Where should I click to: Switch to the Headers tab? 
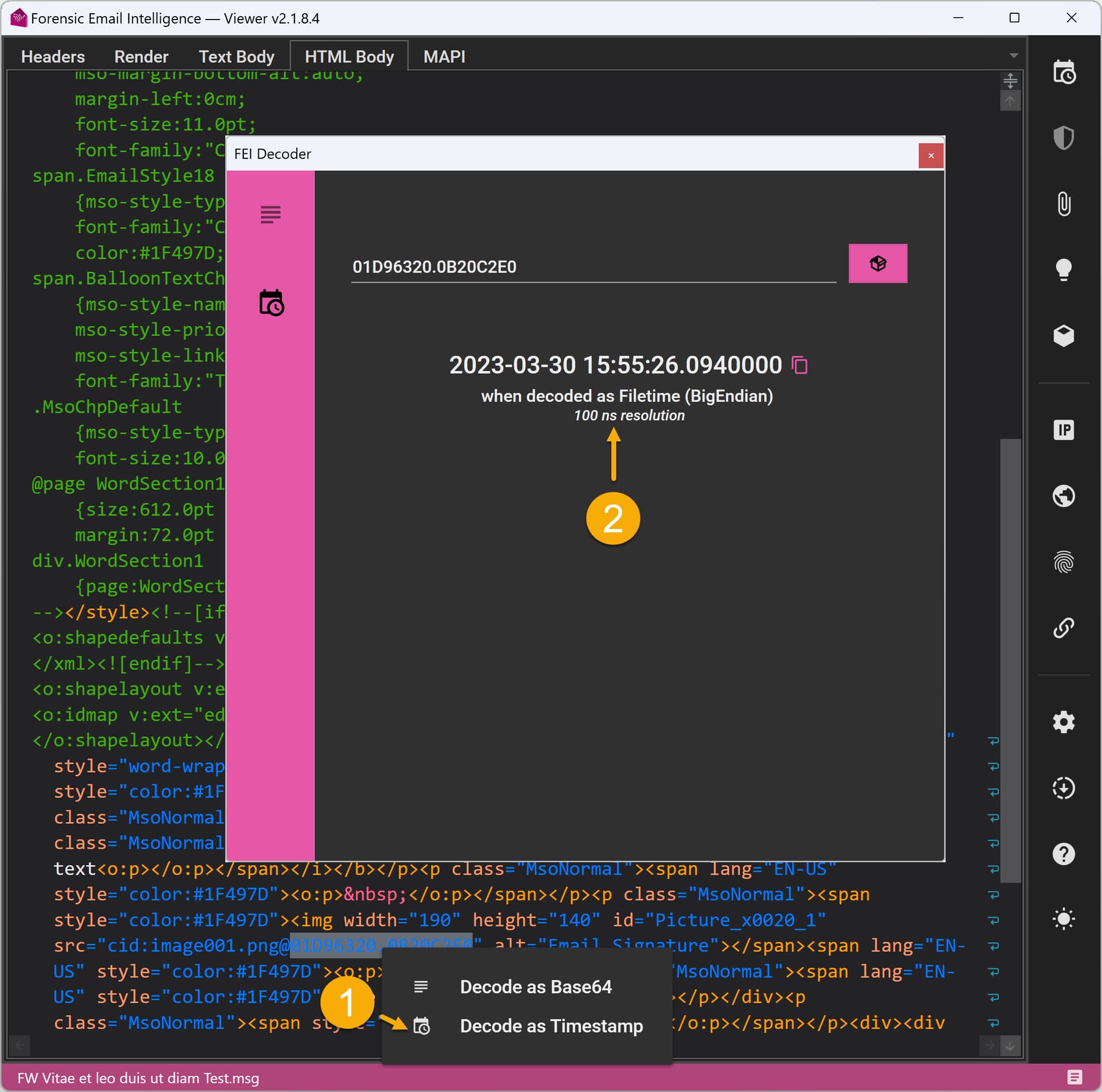click(53, 56)
